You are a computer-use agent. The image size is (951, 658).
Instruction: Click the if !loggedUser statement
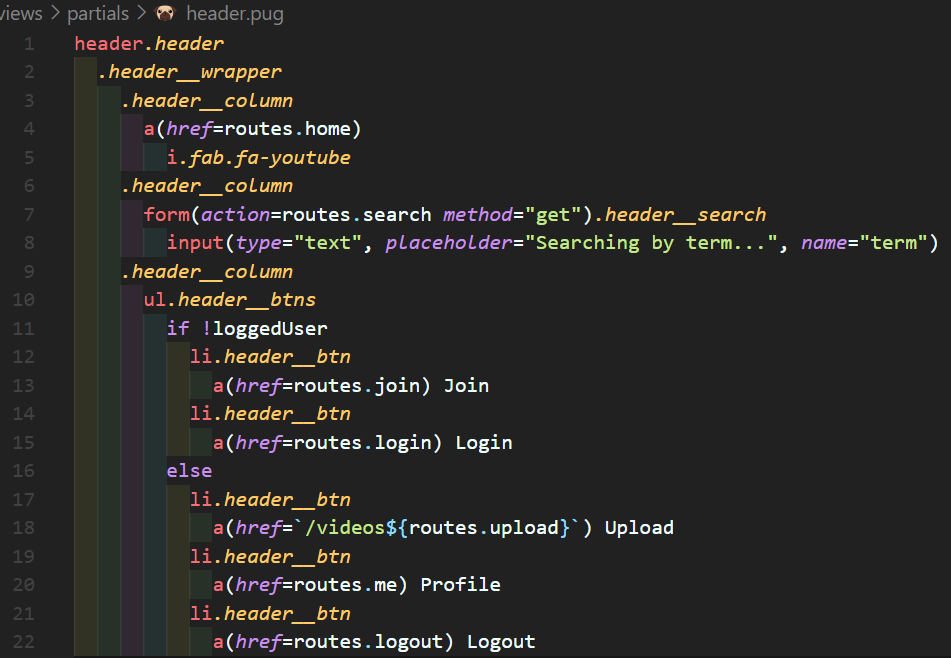tap(247, 329)
